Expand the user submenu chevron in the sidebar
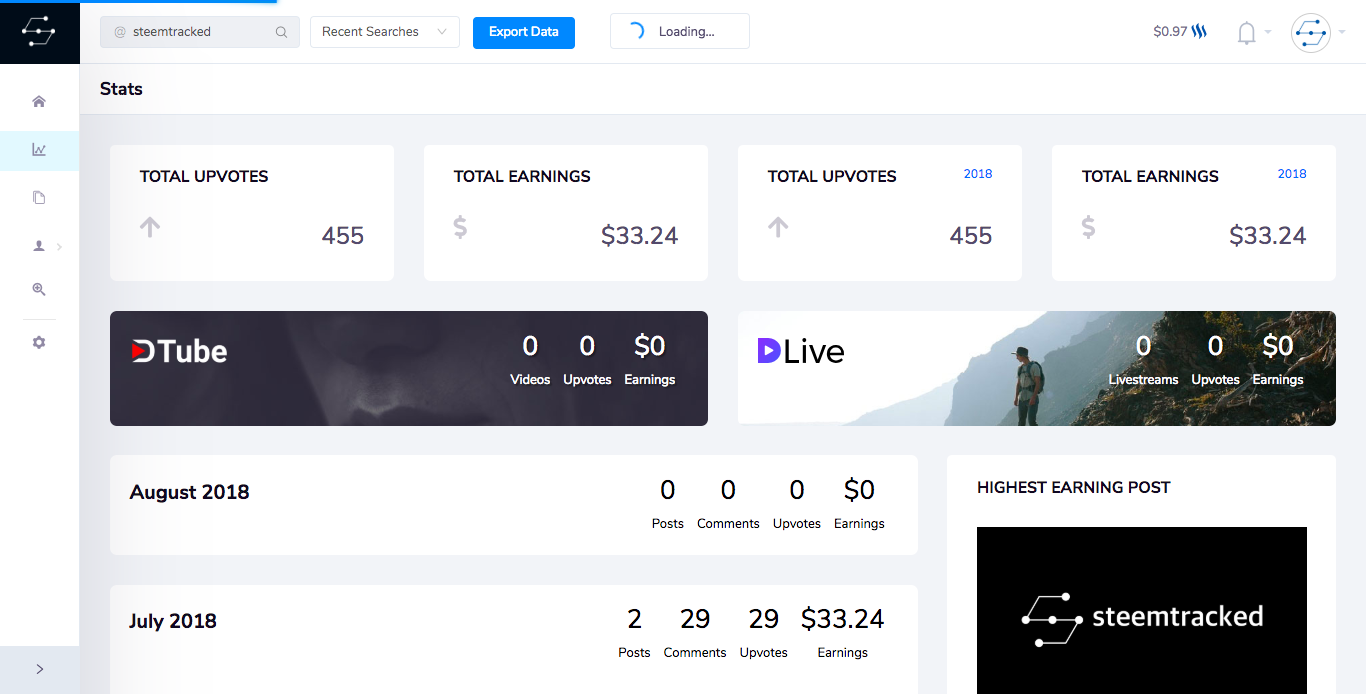The width and height of the screenshot is (1366, 694). [x=60, y=246]
